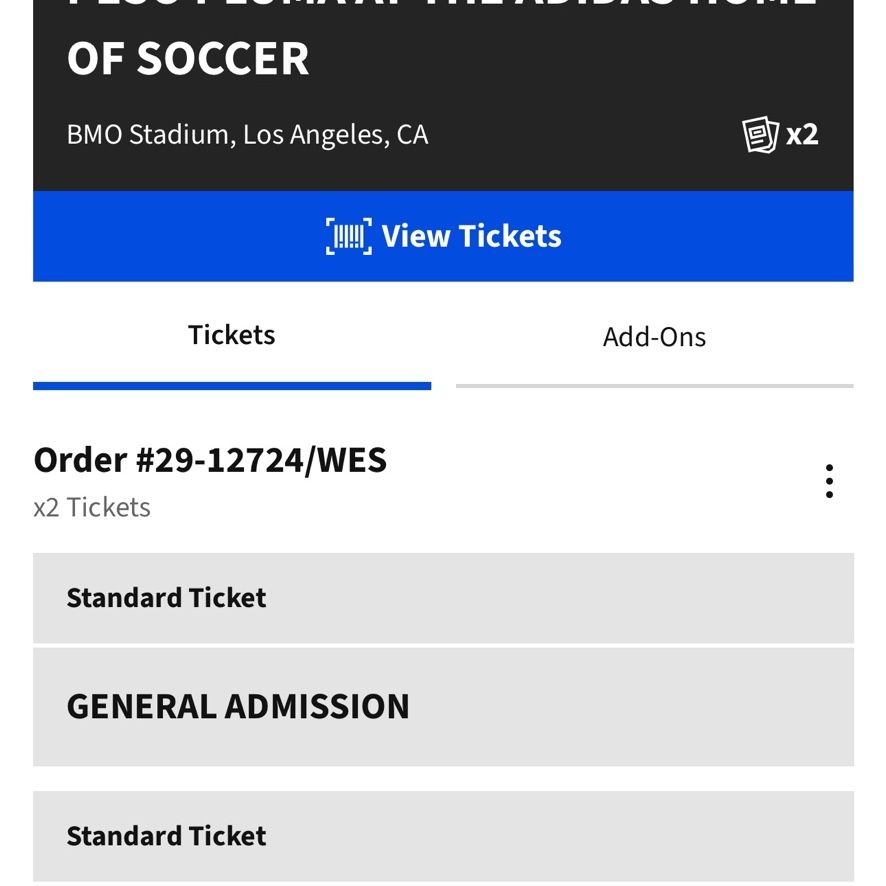Tap the x2 count in dark header
The width and height of the screenshot is (886, 886).
tap(802, 134)
